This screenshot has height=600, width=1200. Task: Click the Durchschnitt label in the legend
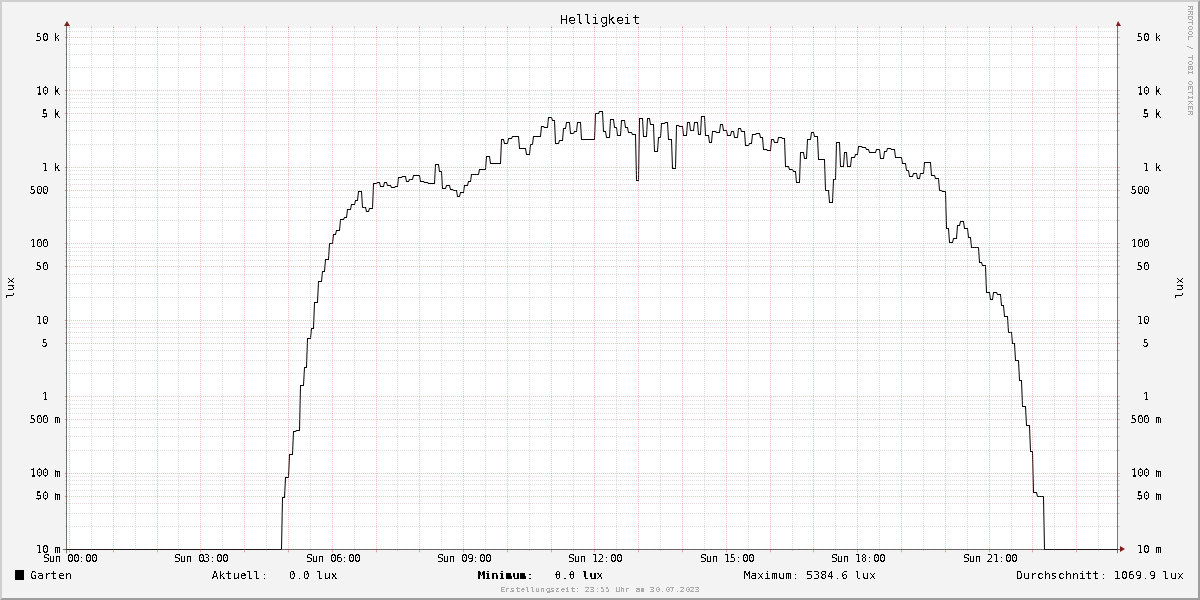pos(1060,575)
